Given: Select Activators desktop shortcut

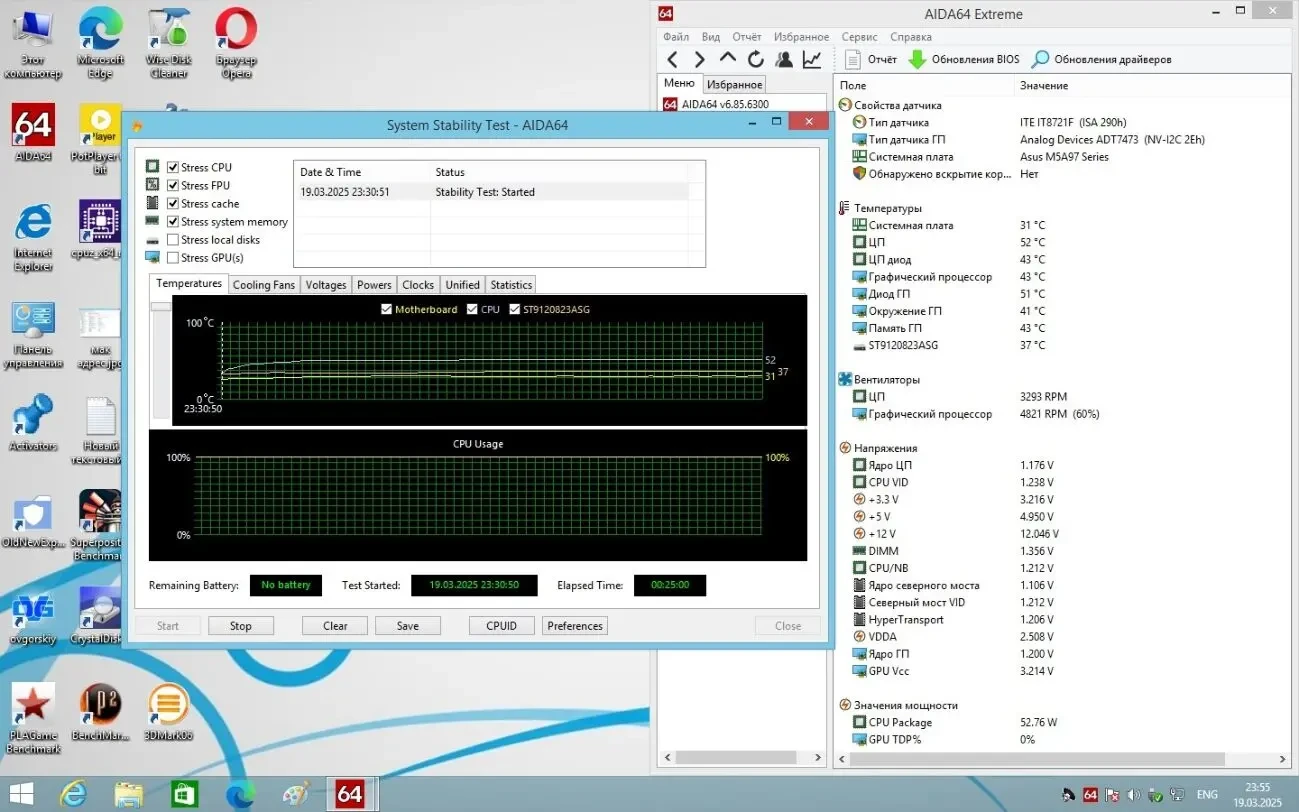Looking at the screenshot, I should coord(33,423).
